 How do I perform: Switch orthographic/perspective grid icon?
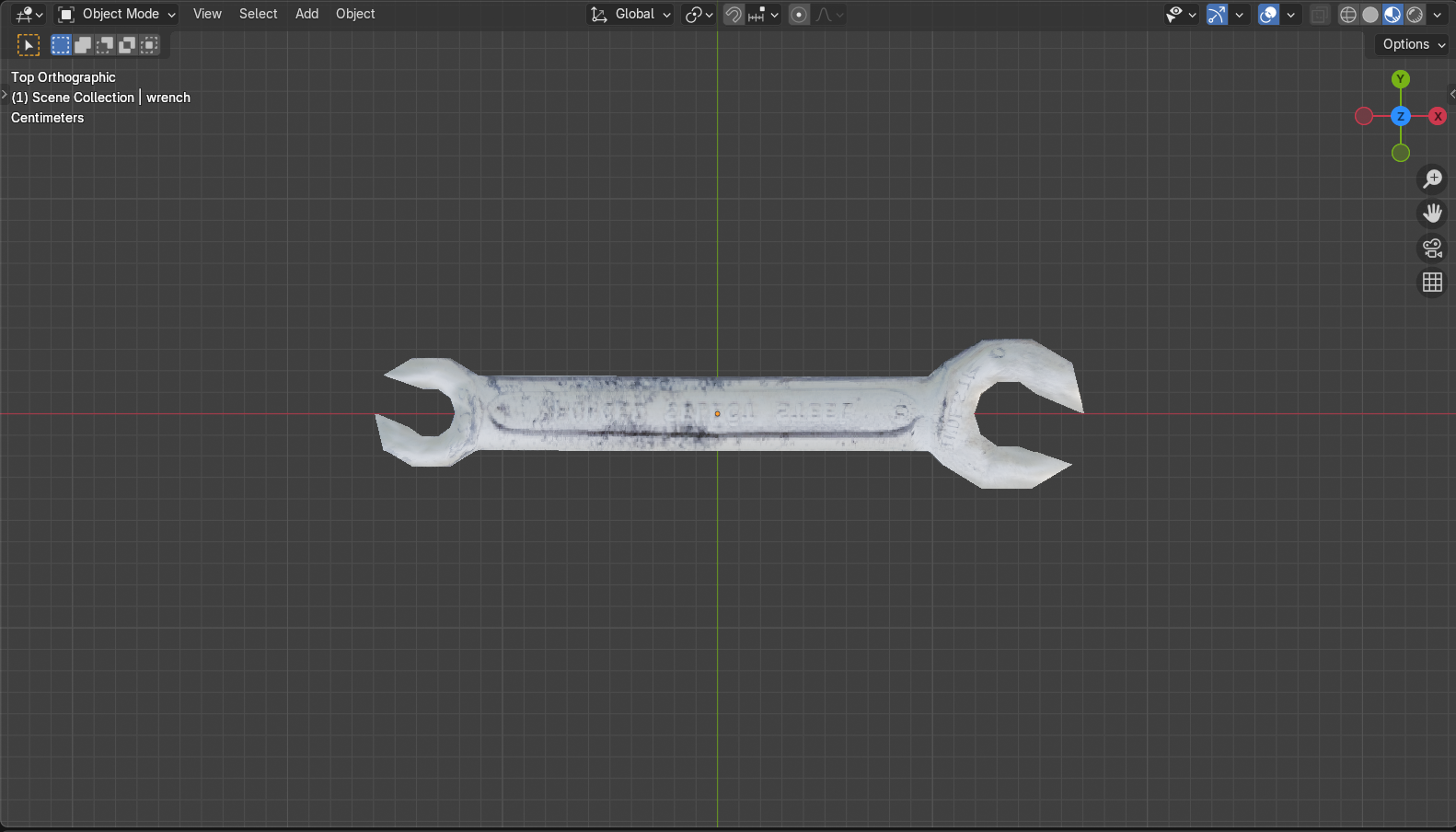tap(1432, 283)
